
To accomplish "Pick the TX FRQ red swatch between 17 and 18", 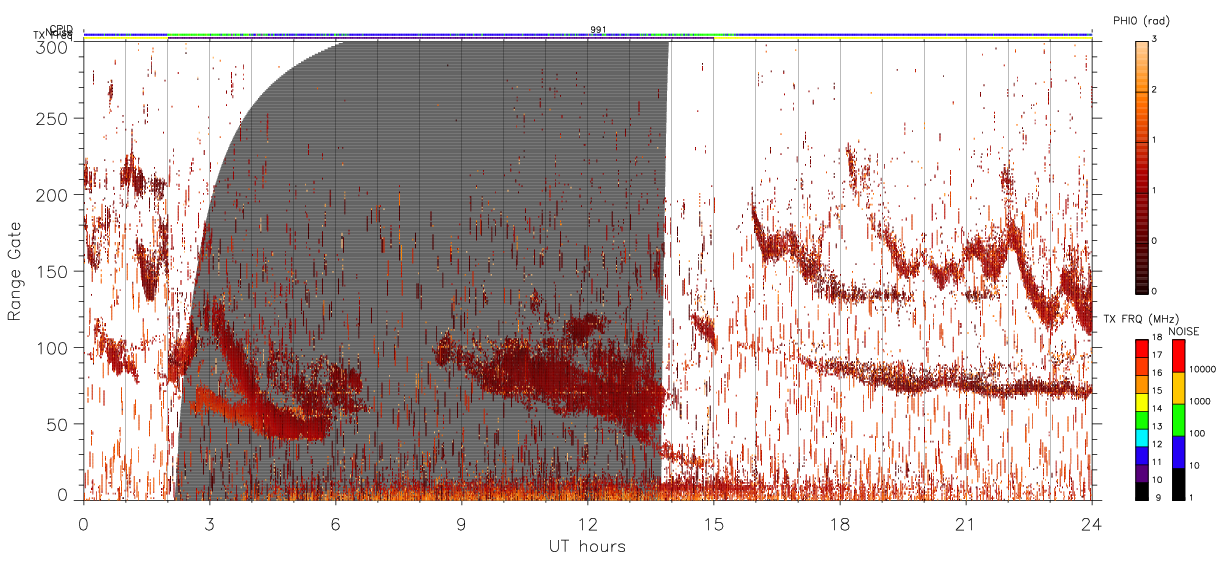I will tap(1141, 347).
